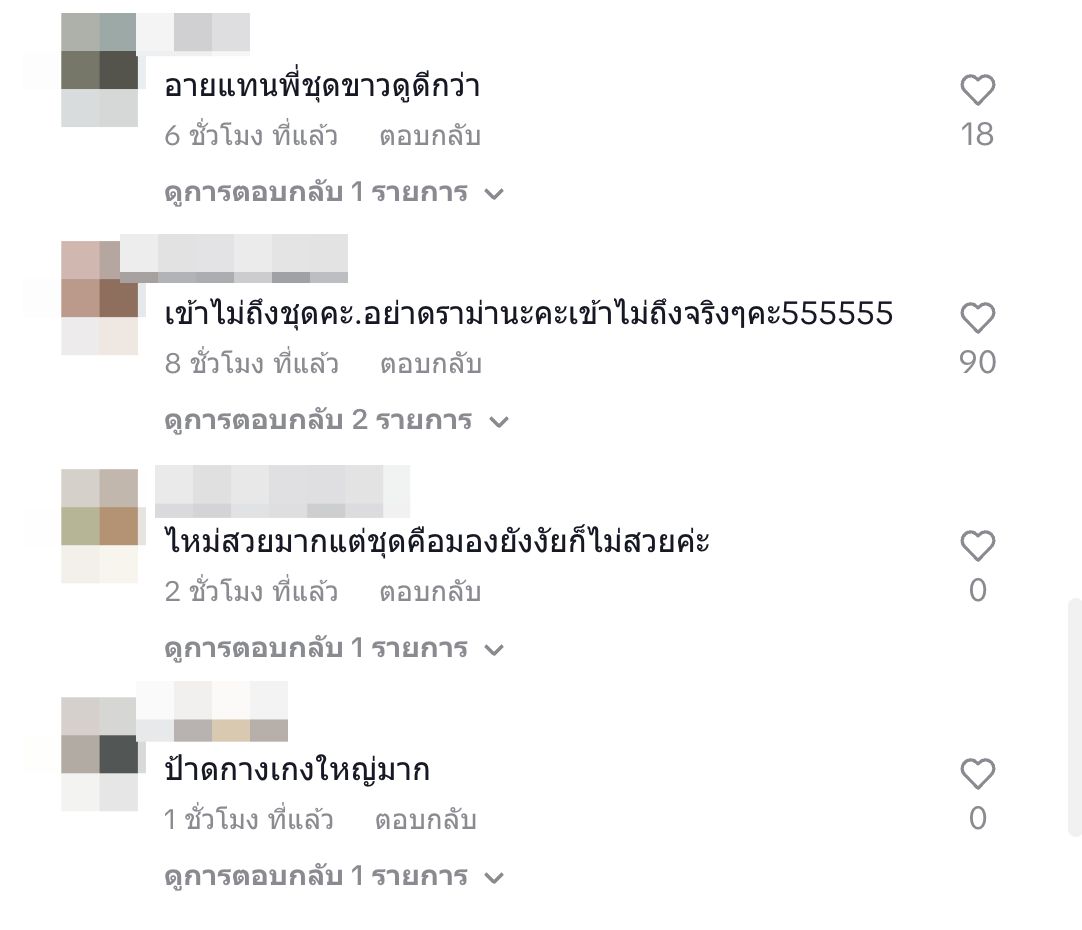Image resolution: width=1082 pixels, height=930 pixels.
Task: Click the comments scrollbar on the right edge
Action: (1074, 718)
